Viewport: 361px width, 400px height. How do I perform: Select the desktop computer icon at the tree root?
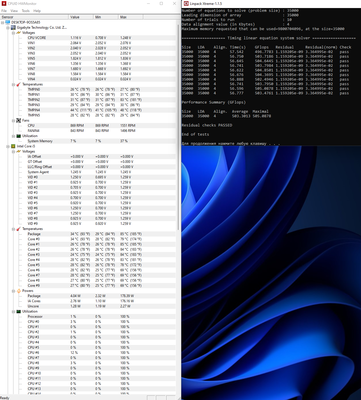(8, 22)
